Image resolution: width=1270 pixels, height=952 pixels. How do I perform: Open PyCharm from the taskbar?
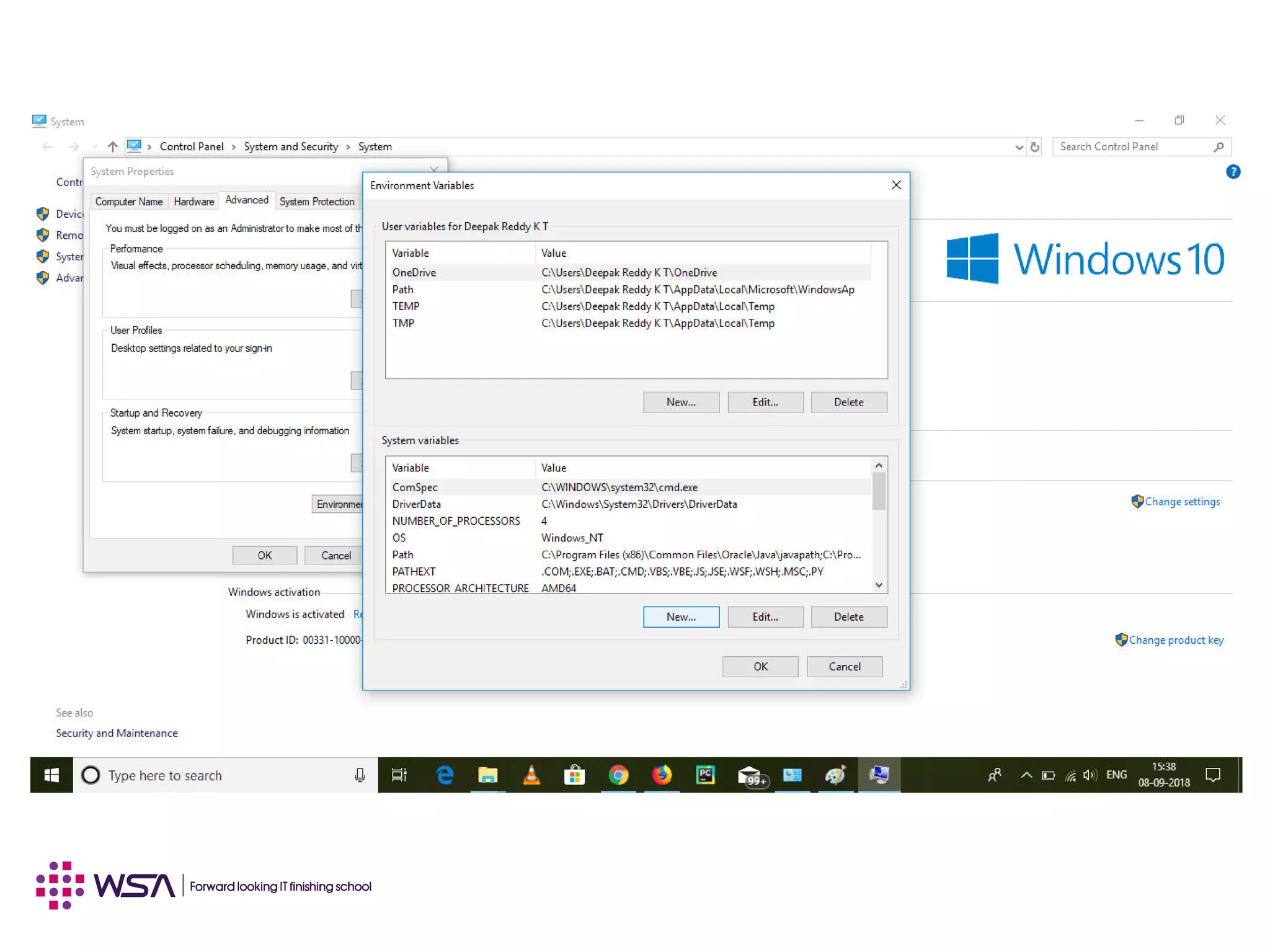(705, 775)
